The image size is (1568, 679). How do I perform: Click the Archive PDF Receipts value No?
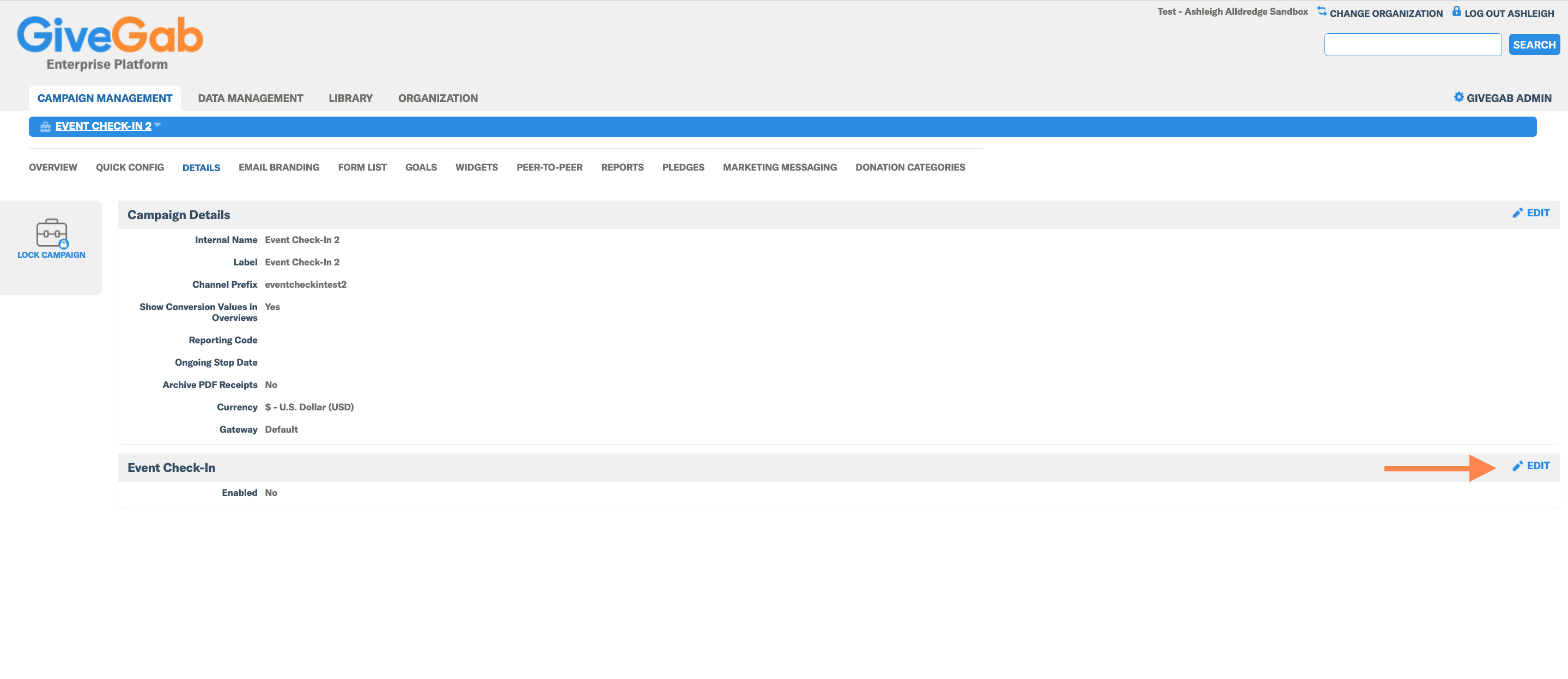coord(271,385)
